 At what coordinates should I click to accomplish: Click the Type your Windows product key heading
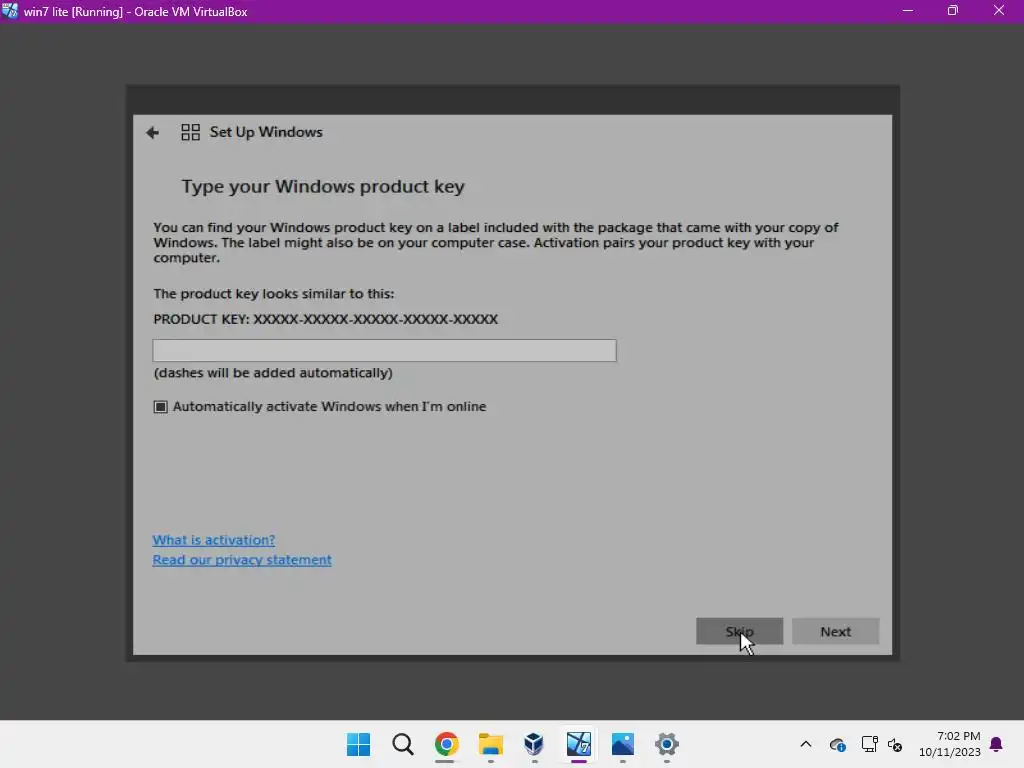click(x=323, y=187)
